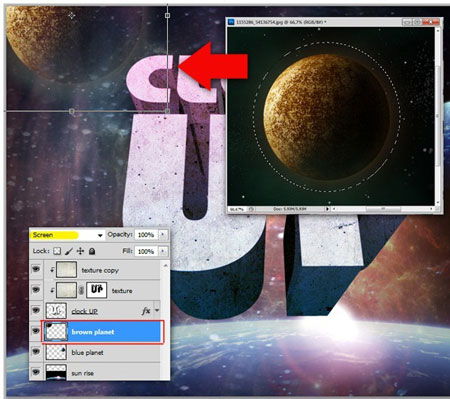Screen dimensions: 450x399
Task: Click the fx icon on clock UP layer
Action: pyautogui.click(x=146, y=311)
